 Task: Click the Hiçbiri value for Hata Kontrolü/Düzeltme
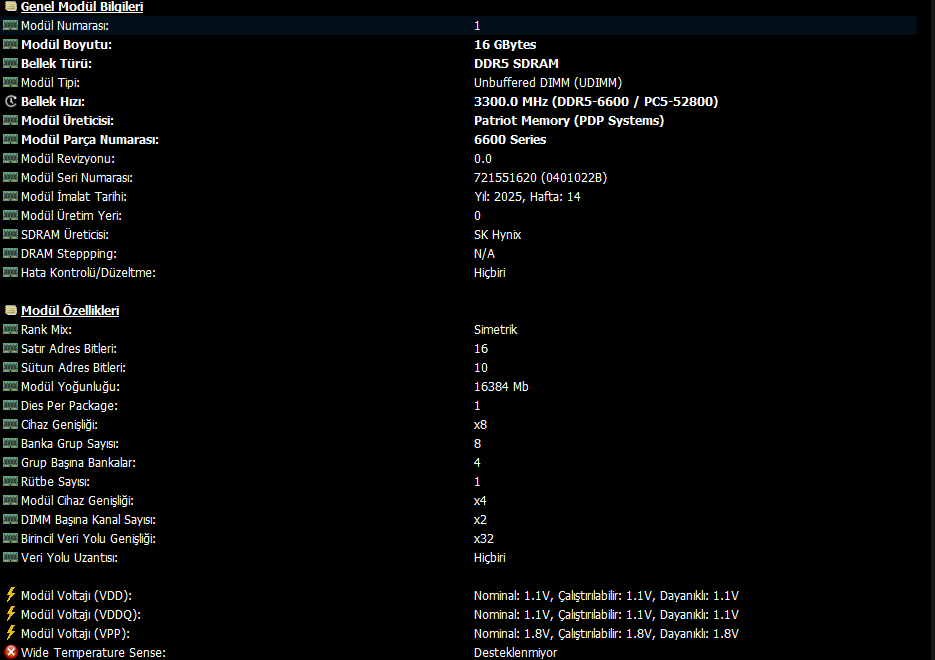[x=490, y=272]
